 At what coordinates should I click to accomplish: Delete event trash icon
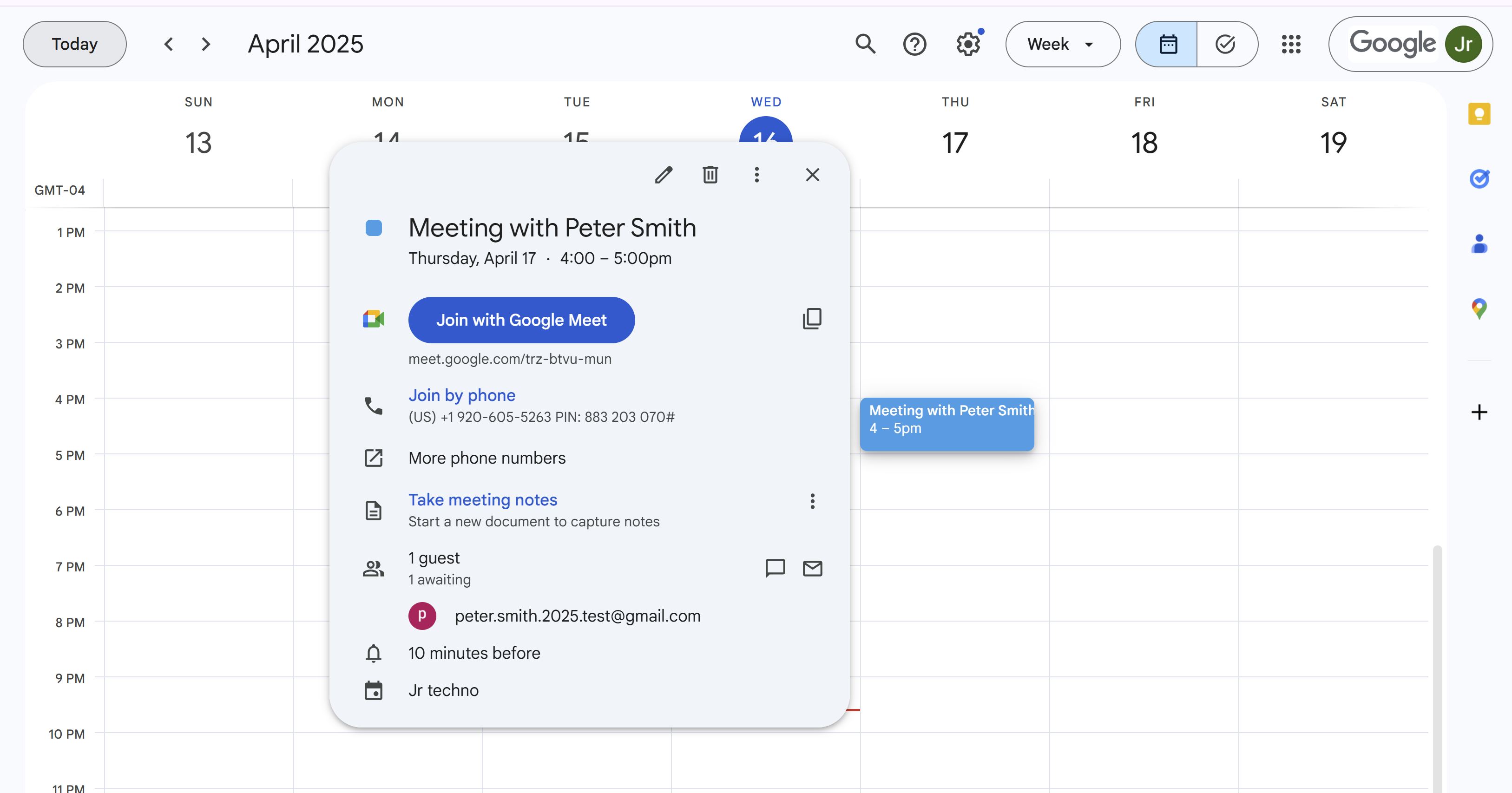[x=710, y=174]
